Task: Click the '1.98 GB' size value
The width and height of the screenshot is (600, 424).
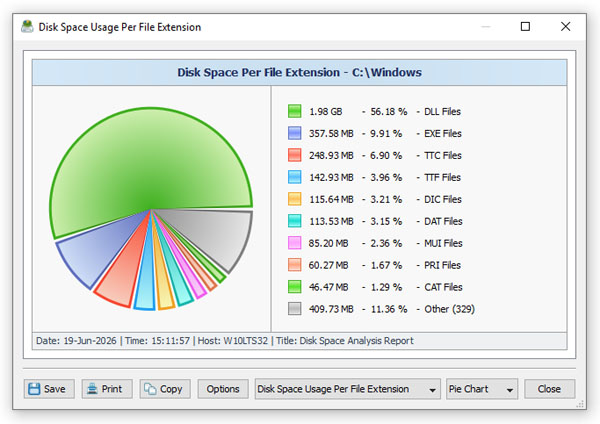Action: (326, 112)
